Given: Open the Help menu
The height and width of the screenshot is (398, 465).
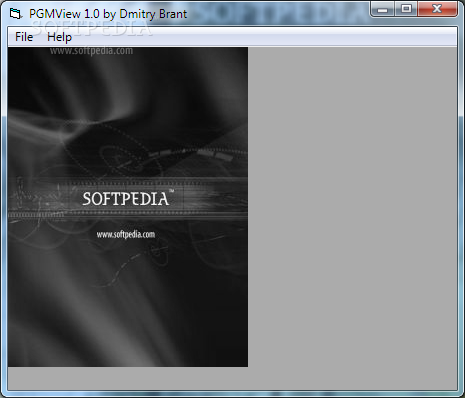Looking at the screenshot, I should (59, 37).
